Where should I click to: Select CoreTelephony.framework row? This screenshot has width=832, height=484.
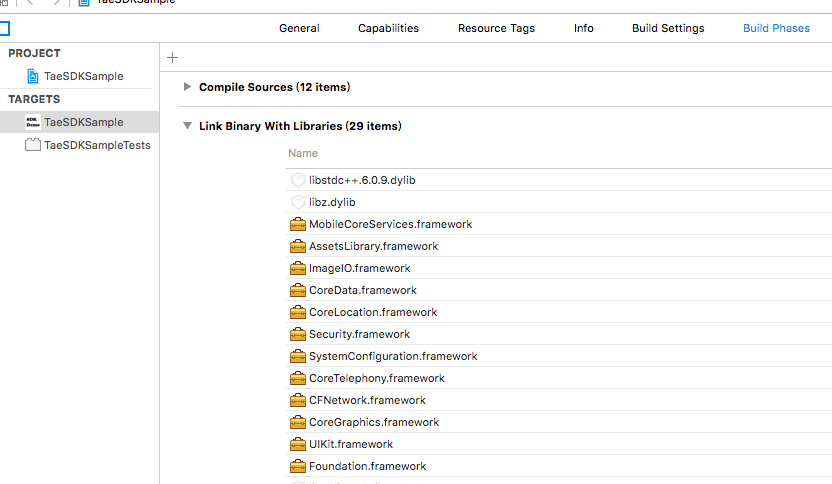559,378
